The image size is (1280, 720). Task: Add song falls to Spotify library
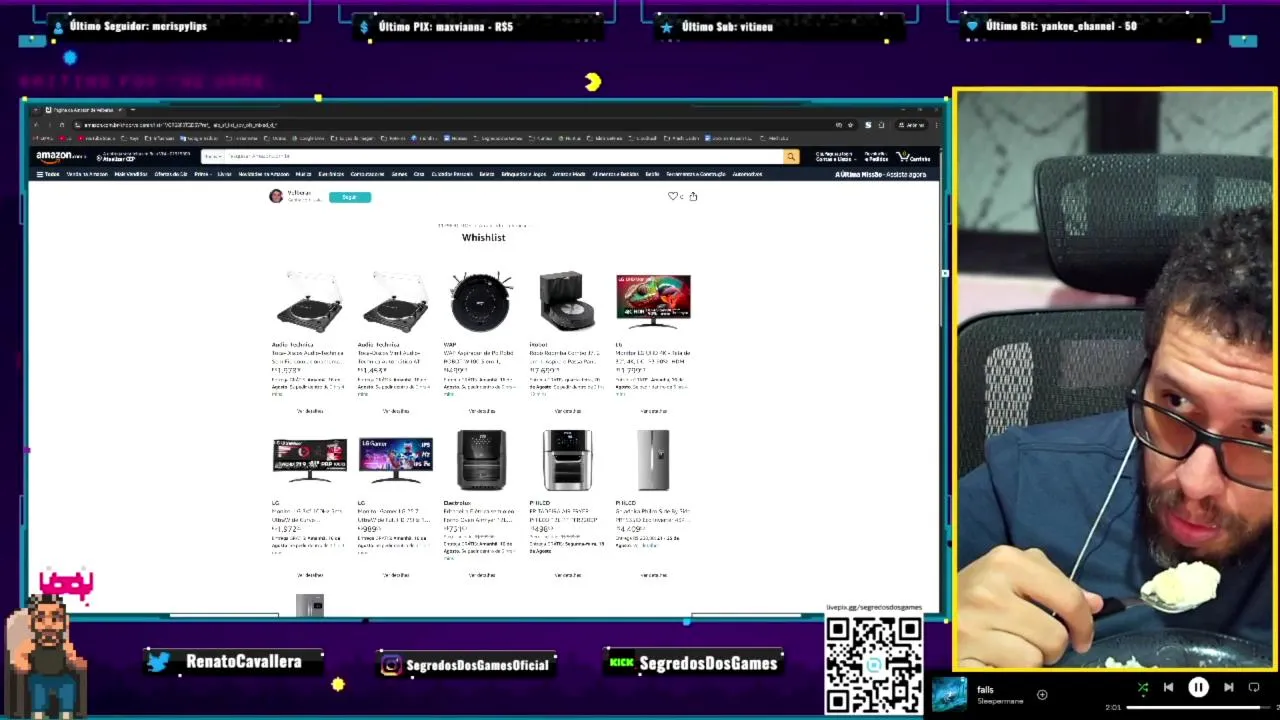point(1042,694)
